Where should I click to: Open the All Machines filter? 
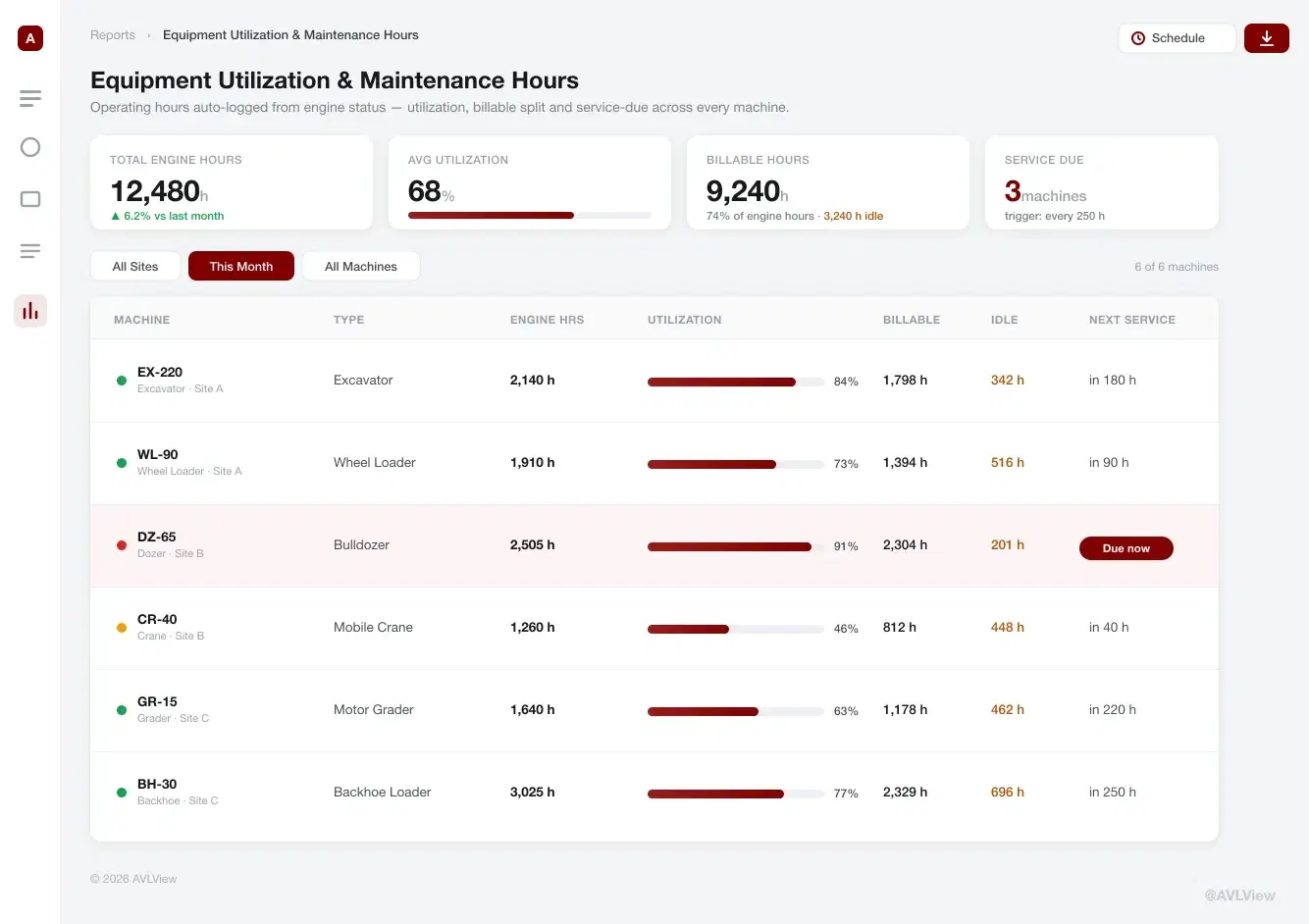pos(361,266)
